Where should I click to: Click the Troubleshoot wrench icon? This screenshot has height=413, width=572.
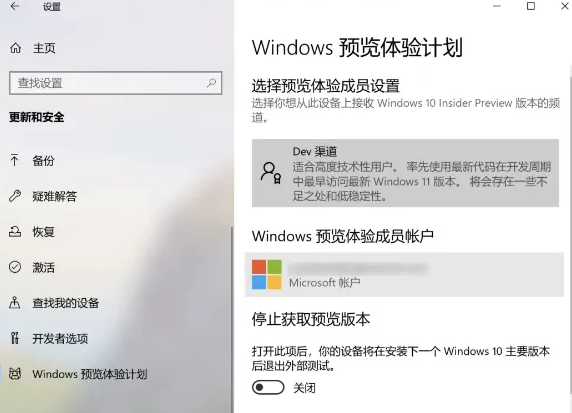point(15,196)
